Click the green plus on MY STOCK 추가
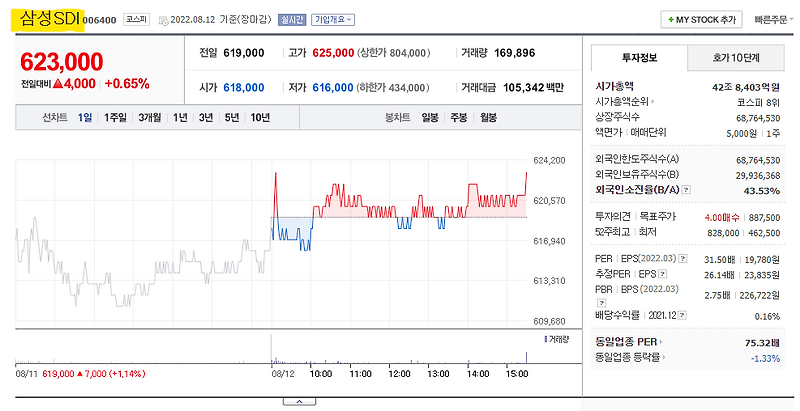The height and width of the screenshot is (411, 800). [x=670, y=20]
